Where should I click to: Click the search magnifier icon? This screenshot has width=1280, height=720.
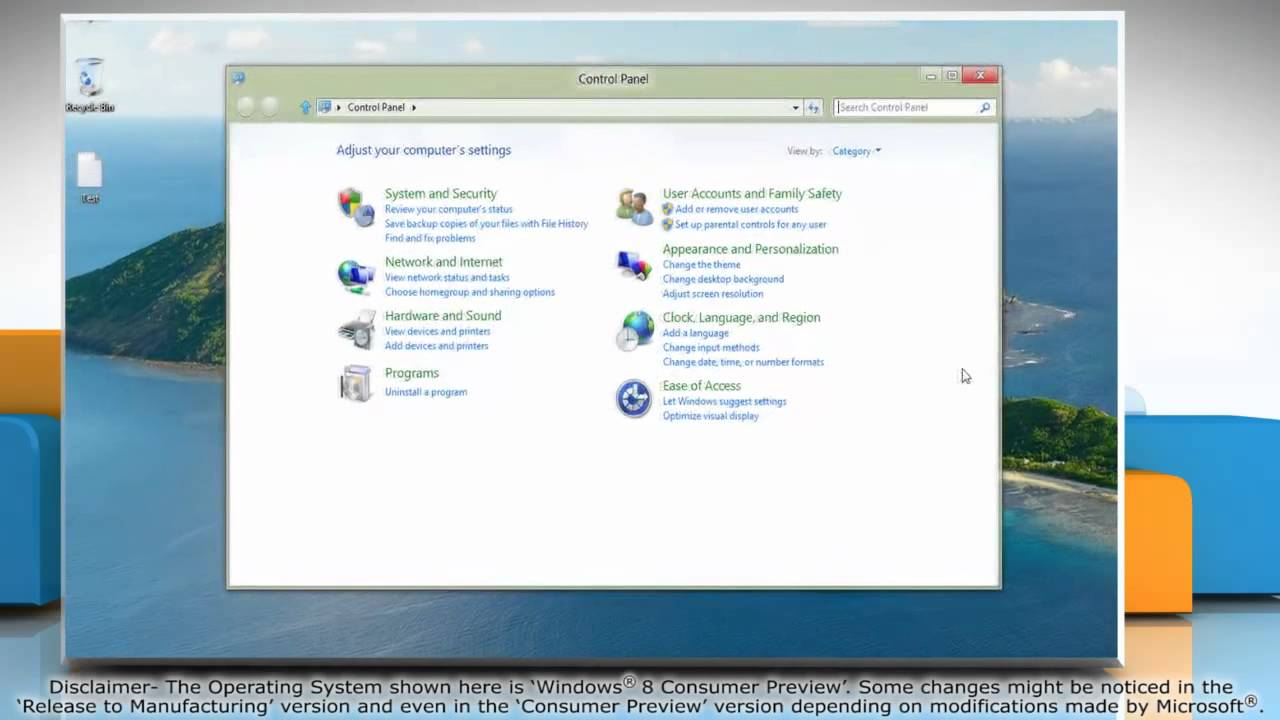point(985,107)
